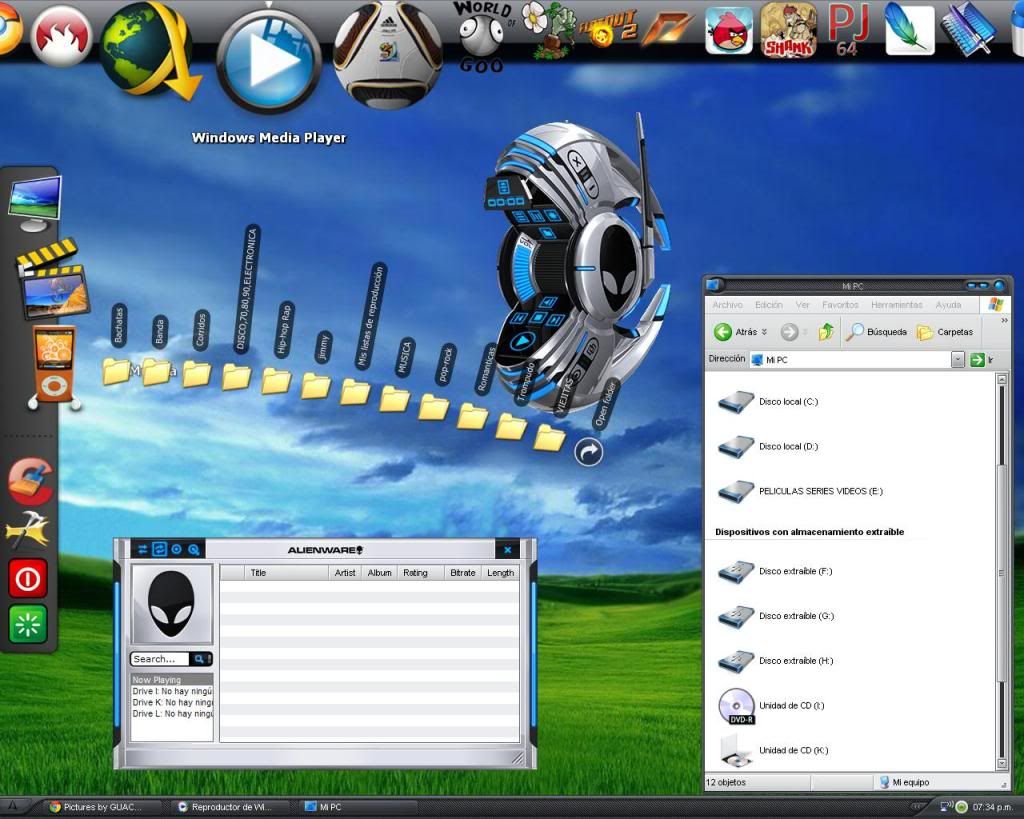The height and width of the screenshot is (819, 1024).
Task: Open the Corridos music folder
Action: [196, 374]
